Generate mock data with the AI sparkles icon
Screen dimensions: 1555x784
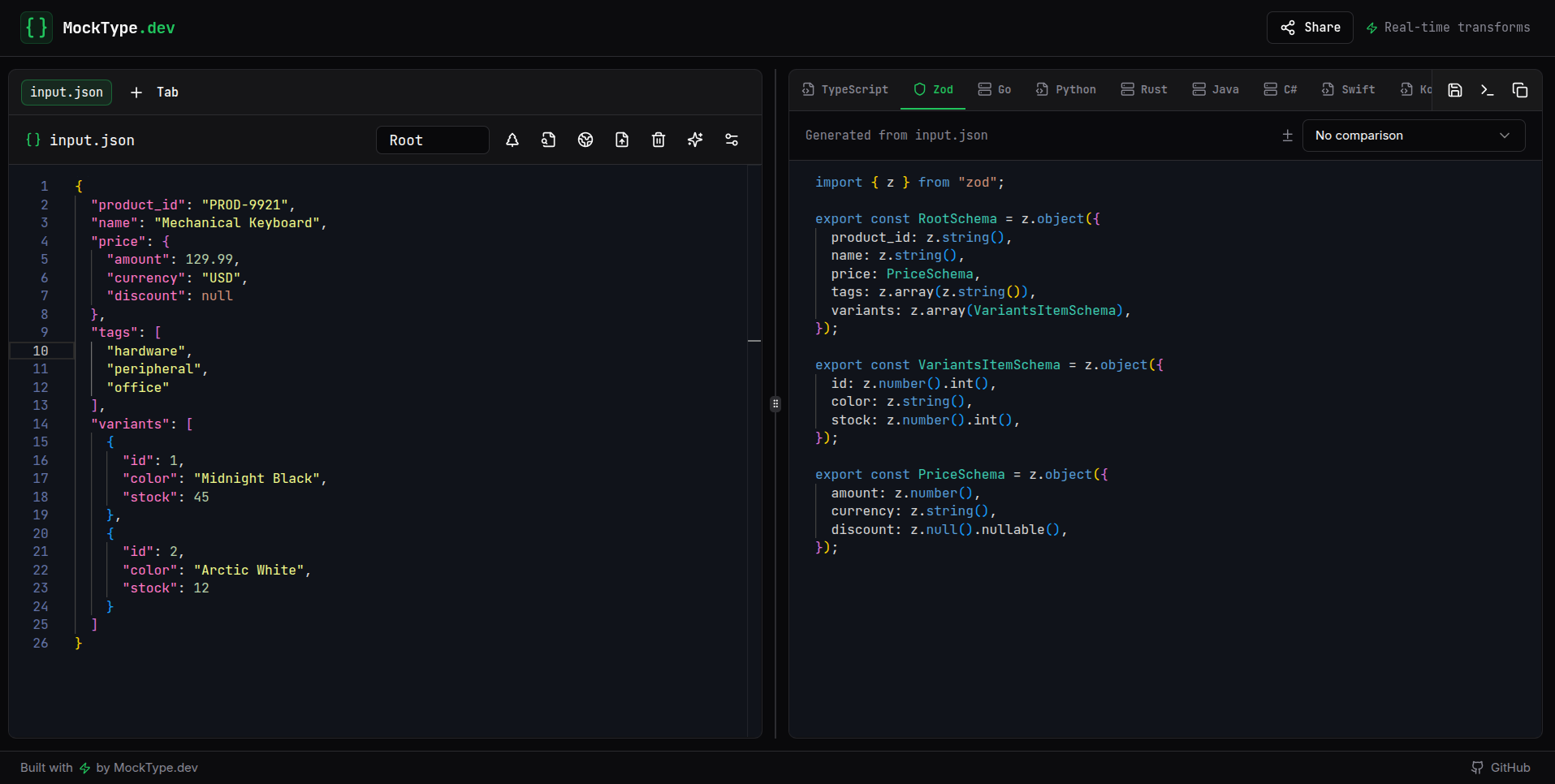coord(695,140)
